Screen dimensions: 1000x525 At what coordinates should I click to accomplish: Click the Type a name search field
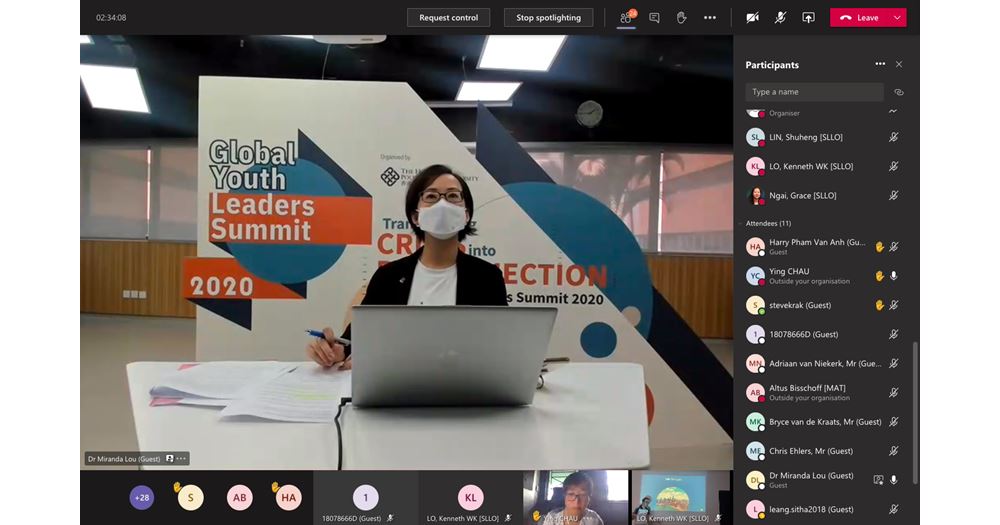(814, 92)
